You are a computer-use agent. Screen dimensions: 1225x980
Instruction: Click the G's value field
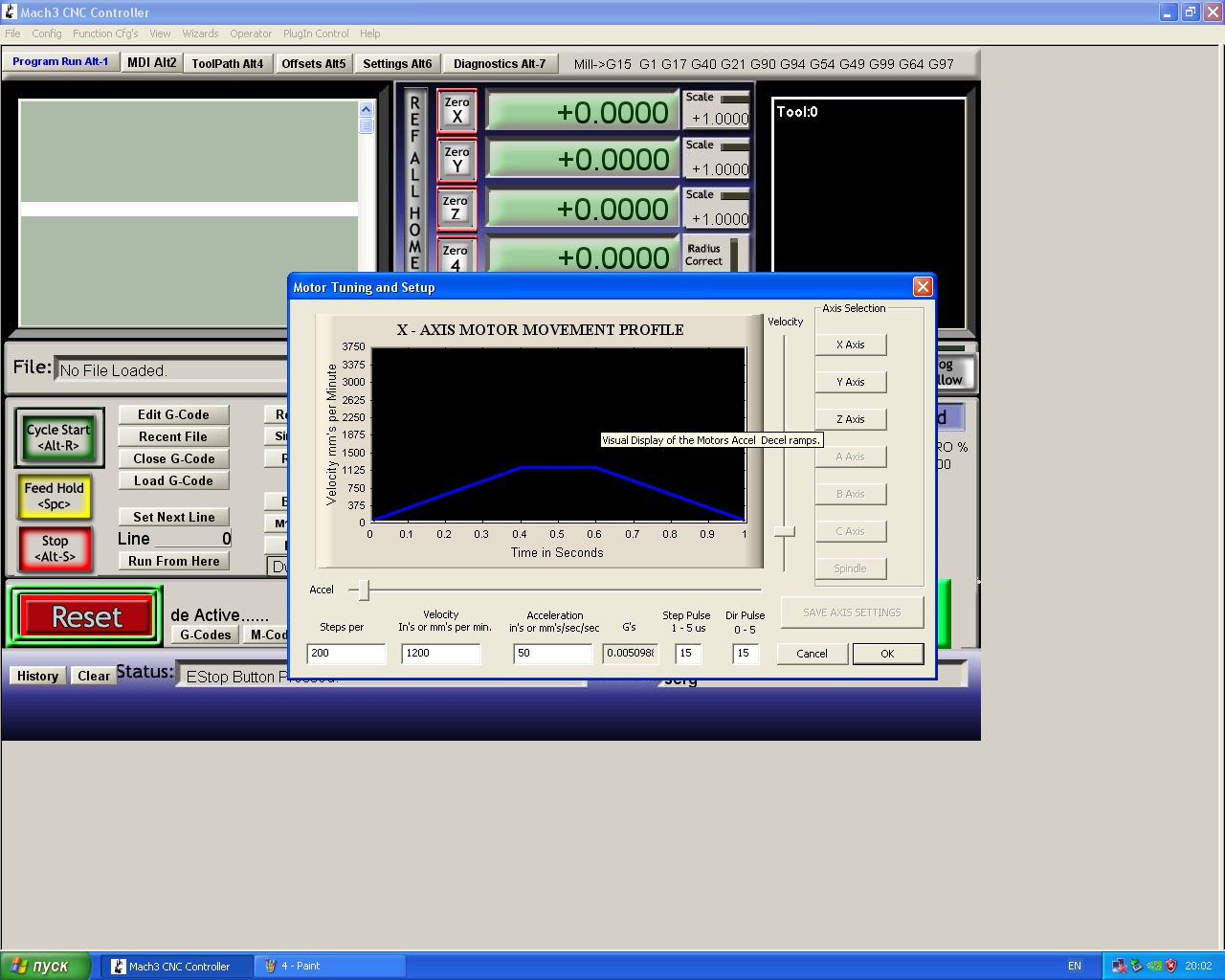pos(631,654)
